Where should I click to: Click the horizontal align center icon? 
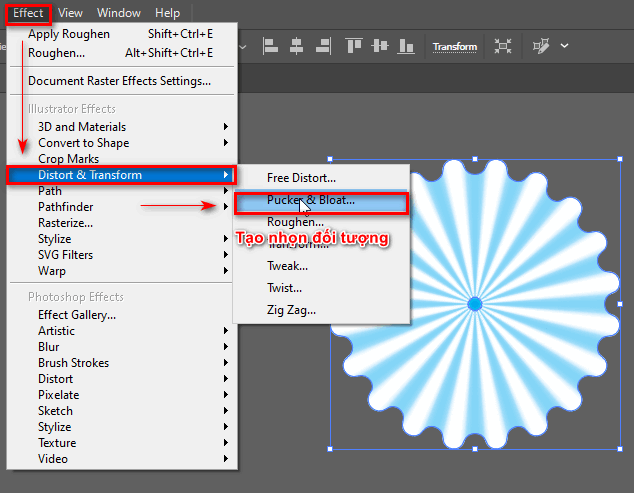(x=294, y=46)
